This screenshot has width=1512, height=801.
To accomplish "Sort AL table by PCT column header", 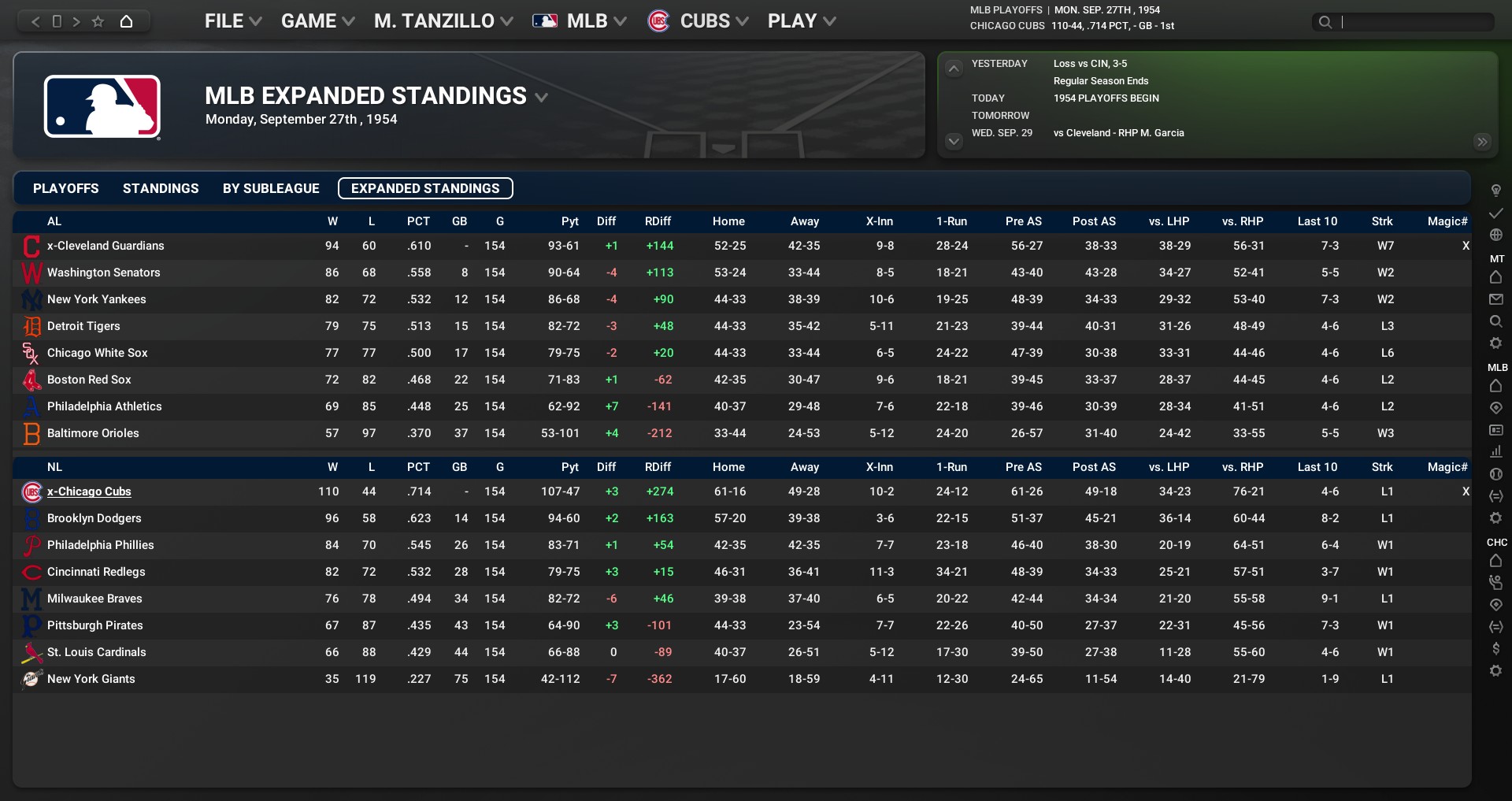I will (418, 221).
